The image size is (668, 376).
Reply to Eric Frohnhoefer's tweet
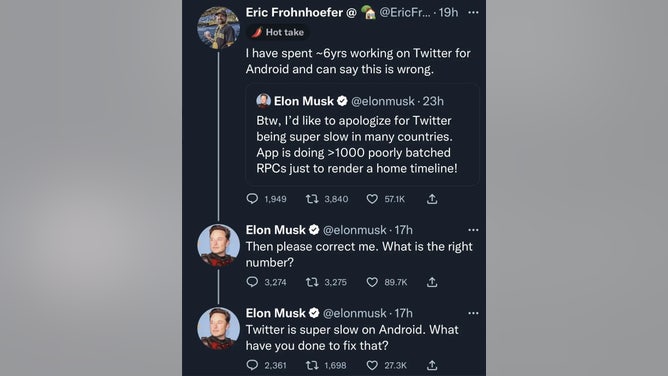(252, 199)
